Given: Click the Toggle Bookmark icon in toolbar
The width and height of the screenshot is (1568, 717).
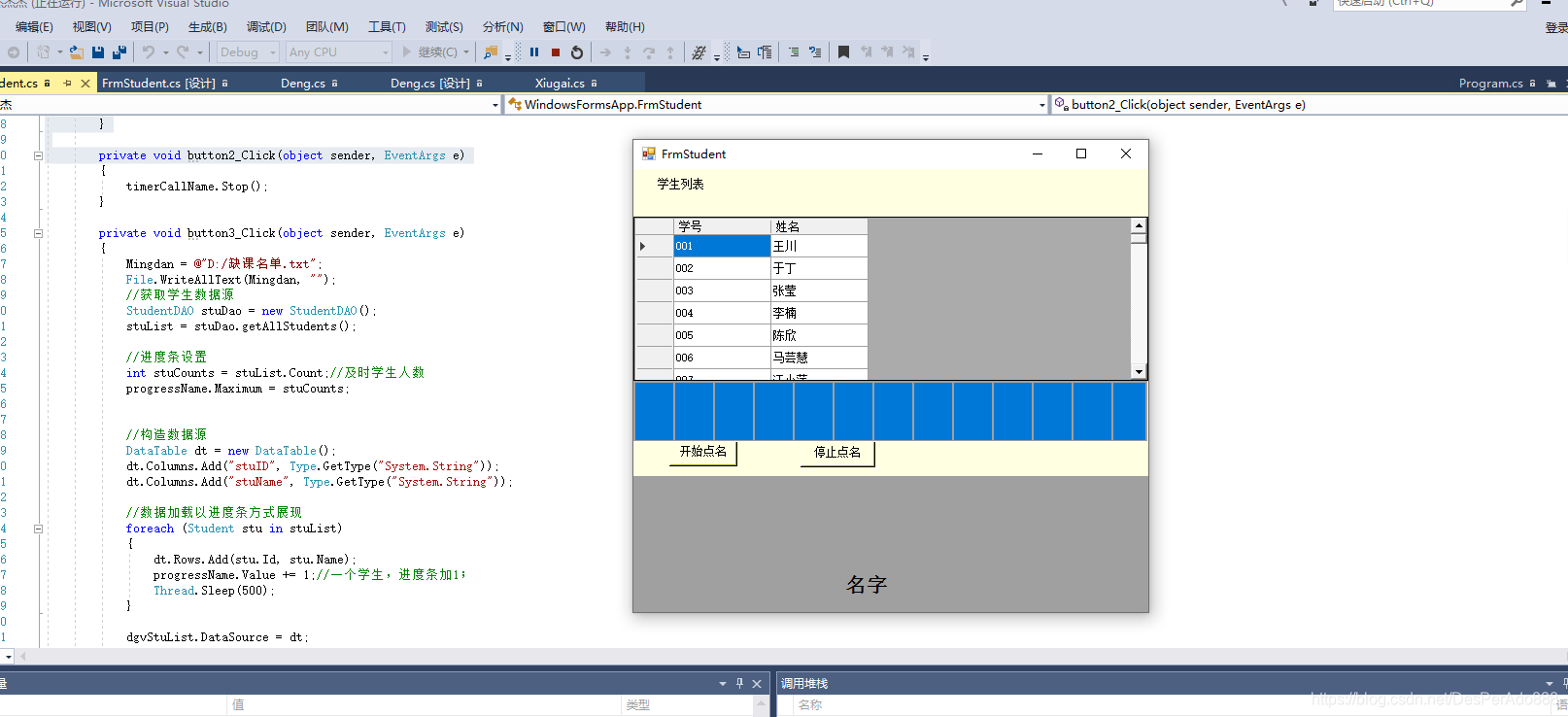Looking at the screenshot, I should (x=843, y=52).
